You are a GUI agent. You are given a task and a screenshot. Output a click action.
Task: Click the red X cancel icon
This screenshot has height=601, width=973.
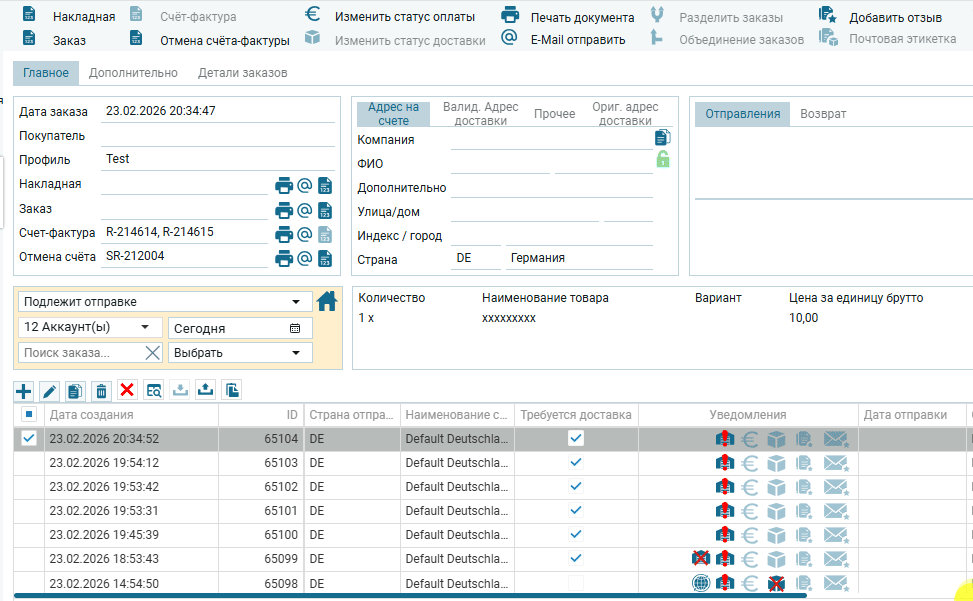127,390
